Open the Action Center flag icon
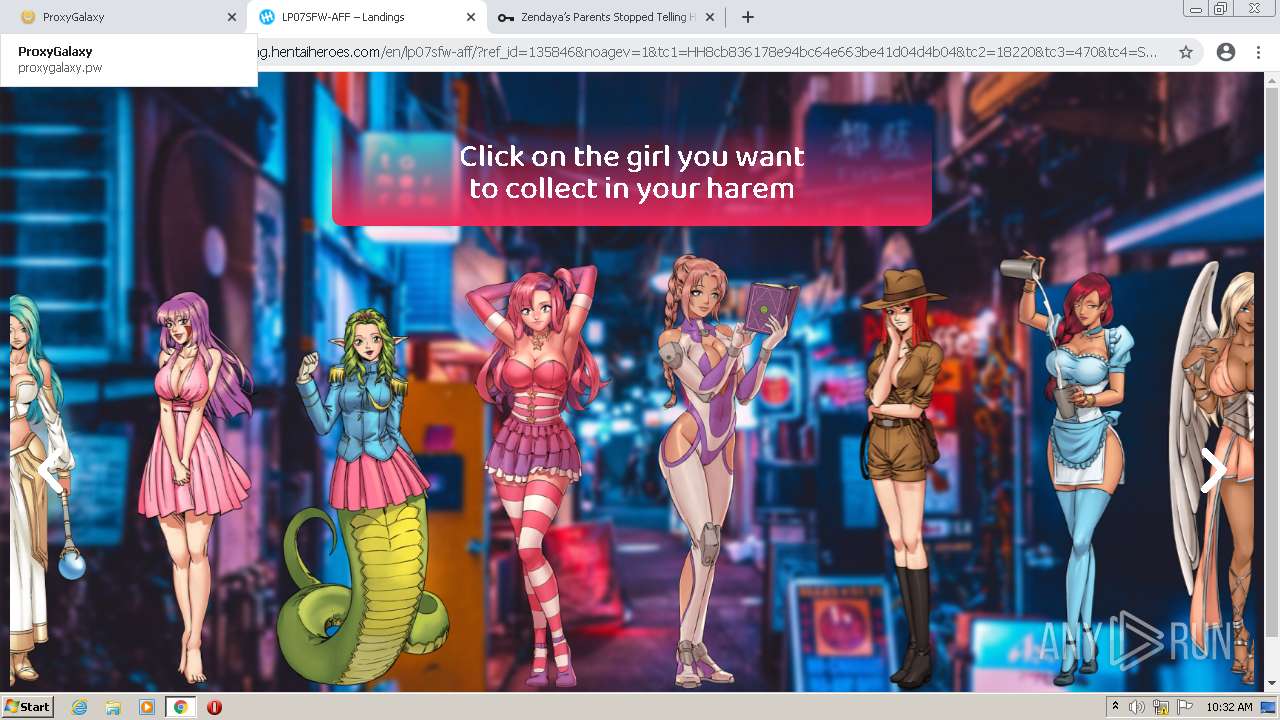 [1185, 707]
